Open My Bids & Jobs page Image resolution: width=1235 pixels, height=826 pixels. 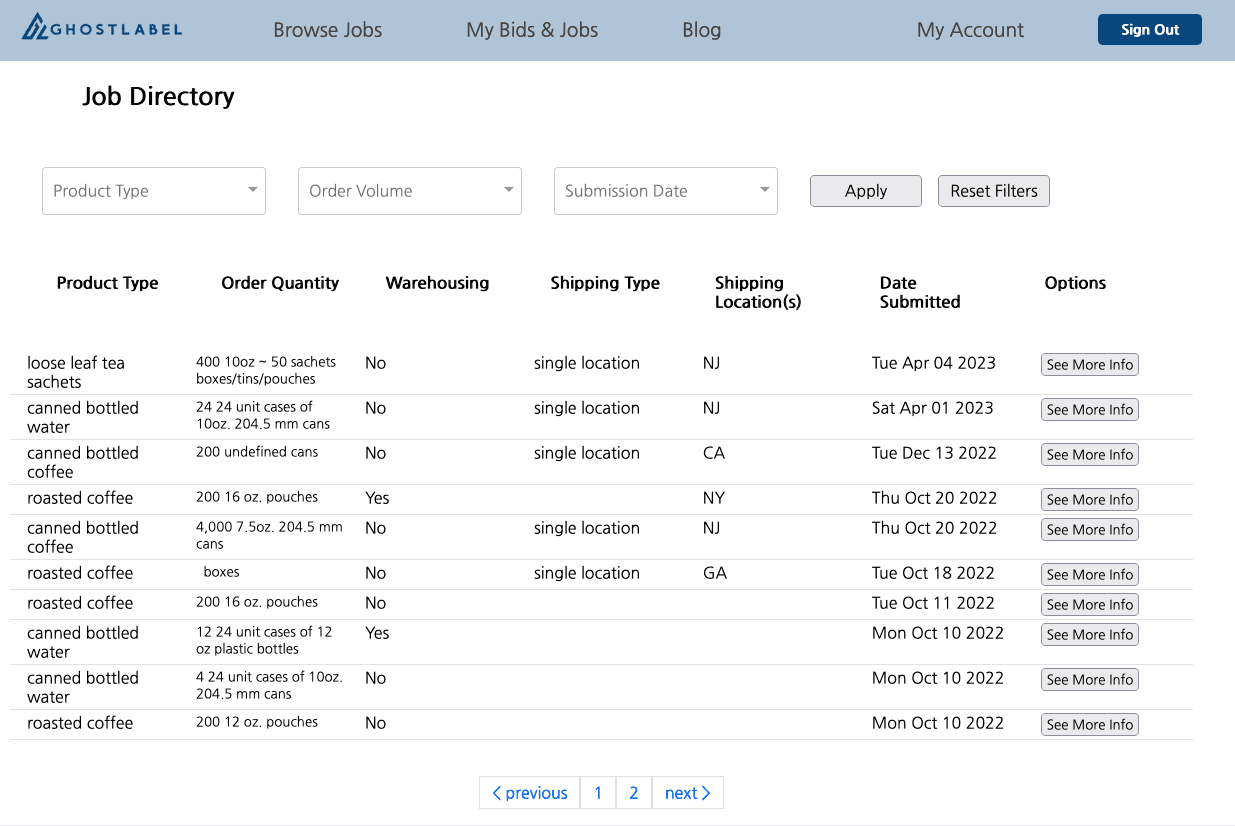point(532,30)
